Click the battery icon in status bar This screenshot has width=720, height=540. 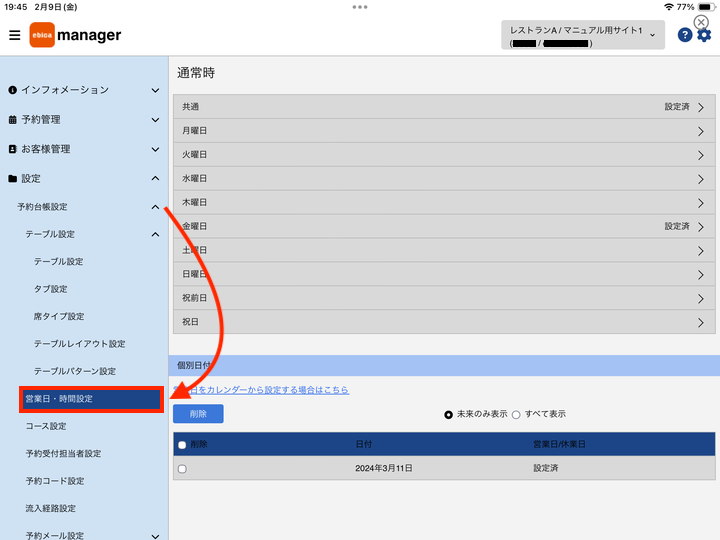pyautogui.click(x=705, y=7)
